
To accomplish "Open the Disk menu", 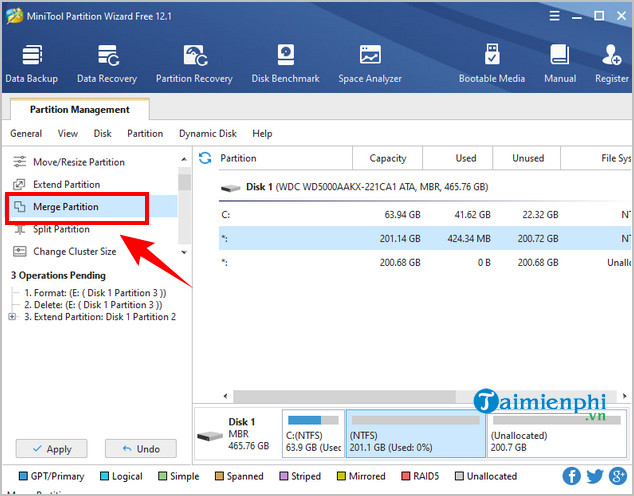I will click(102, 133).
